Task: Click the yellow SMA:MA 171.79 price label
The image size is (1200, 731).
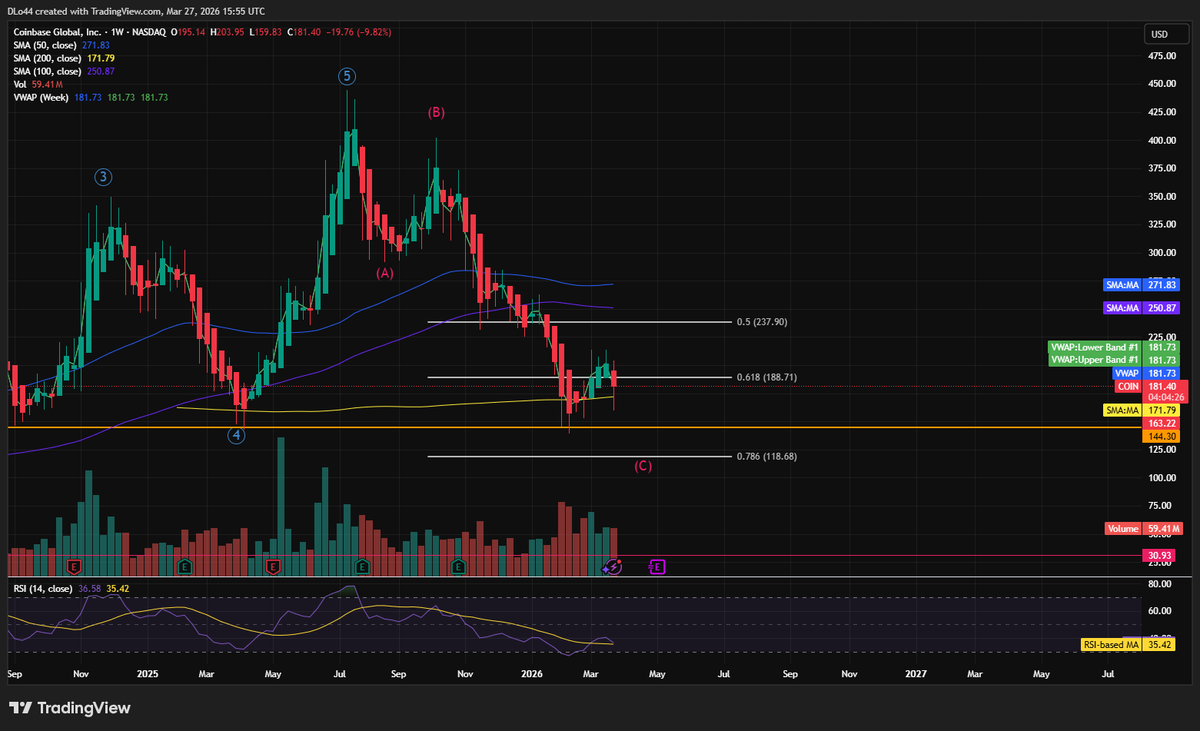Action: click(1142, 410)
